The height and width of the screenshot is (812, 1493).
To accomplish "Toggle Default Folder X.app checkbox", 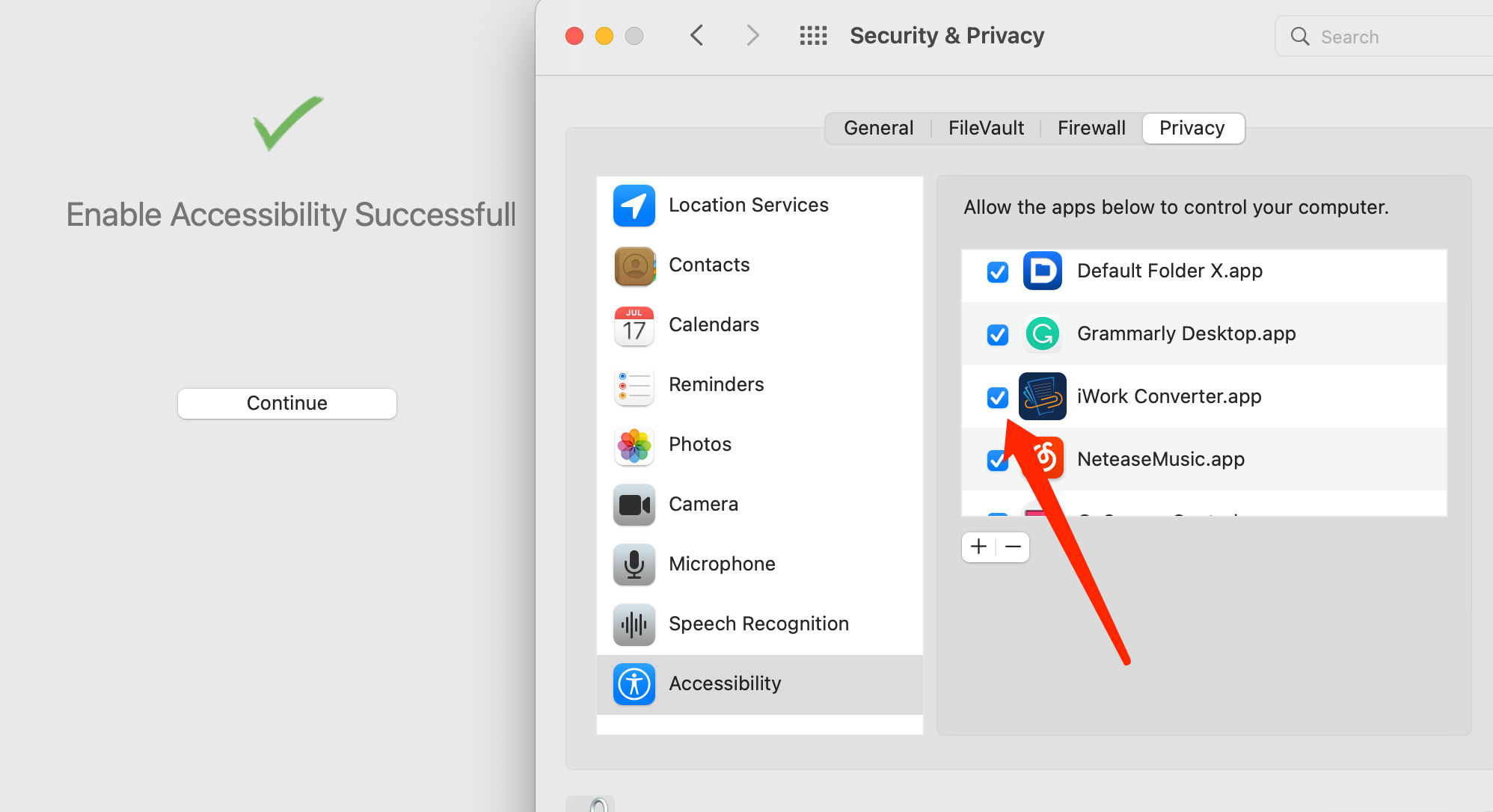I will (998, 270).
